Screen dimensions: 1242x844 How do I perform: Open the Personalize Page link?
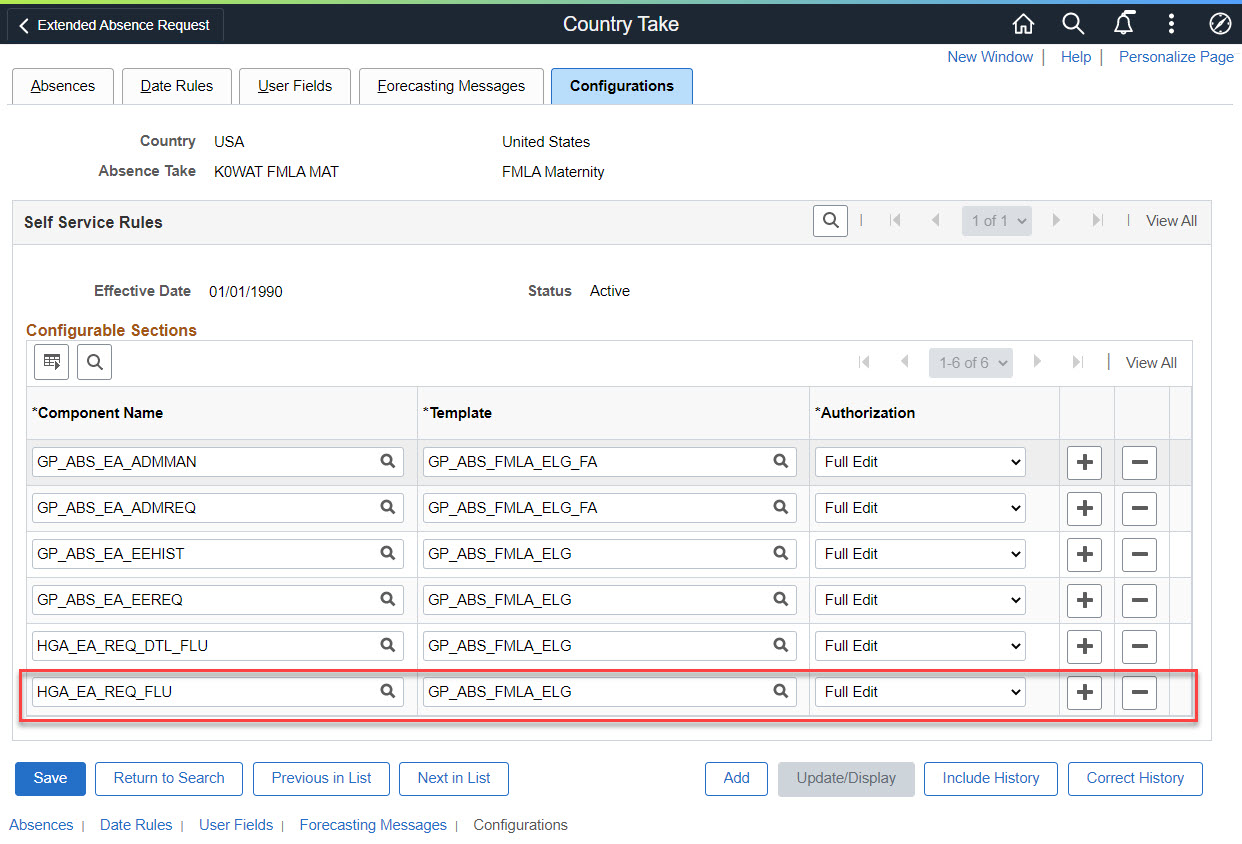click(x=1176, y=57)
